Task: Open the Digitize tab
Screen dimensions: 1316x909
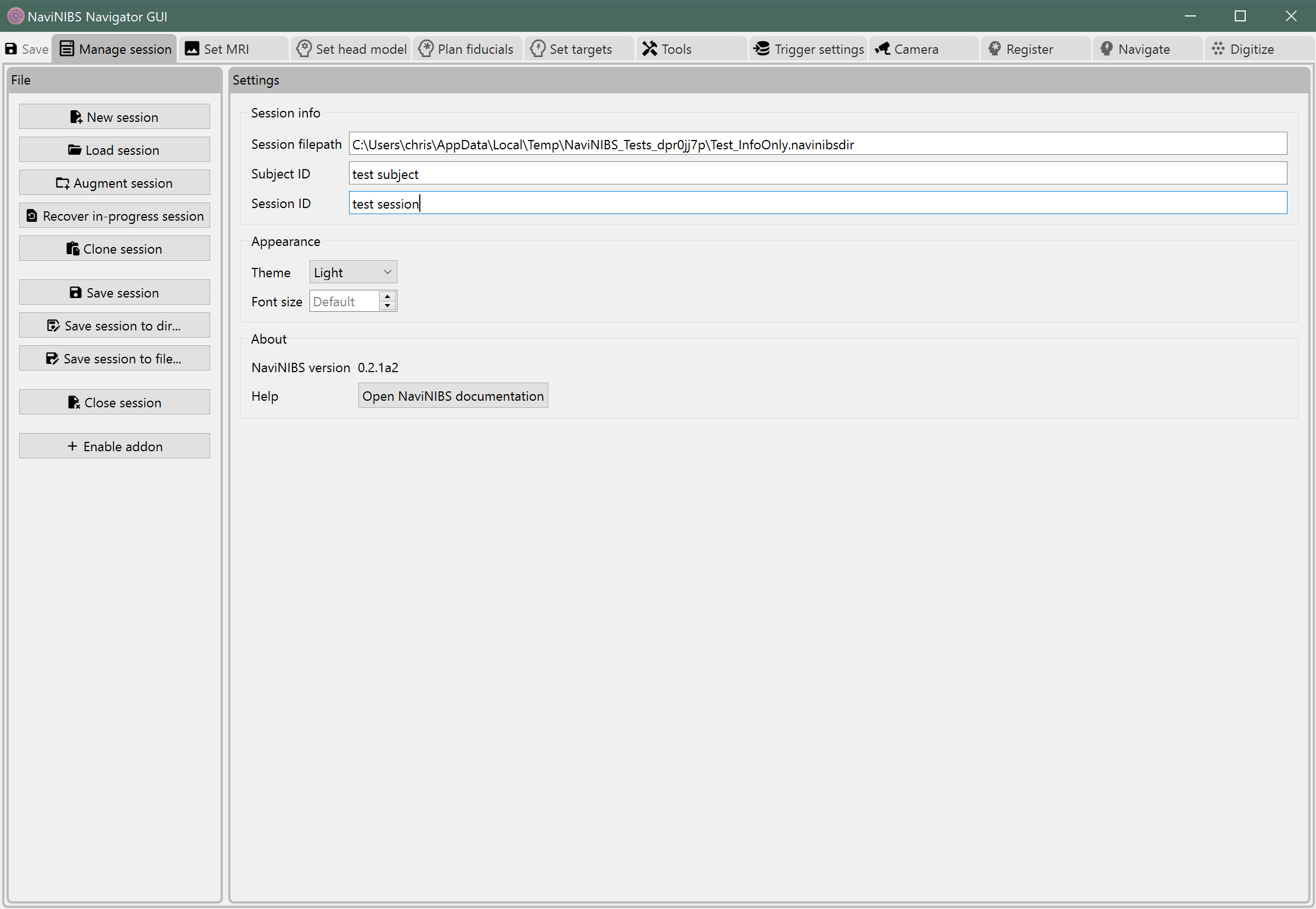Action: [x=1259, y=49]
